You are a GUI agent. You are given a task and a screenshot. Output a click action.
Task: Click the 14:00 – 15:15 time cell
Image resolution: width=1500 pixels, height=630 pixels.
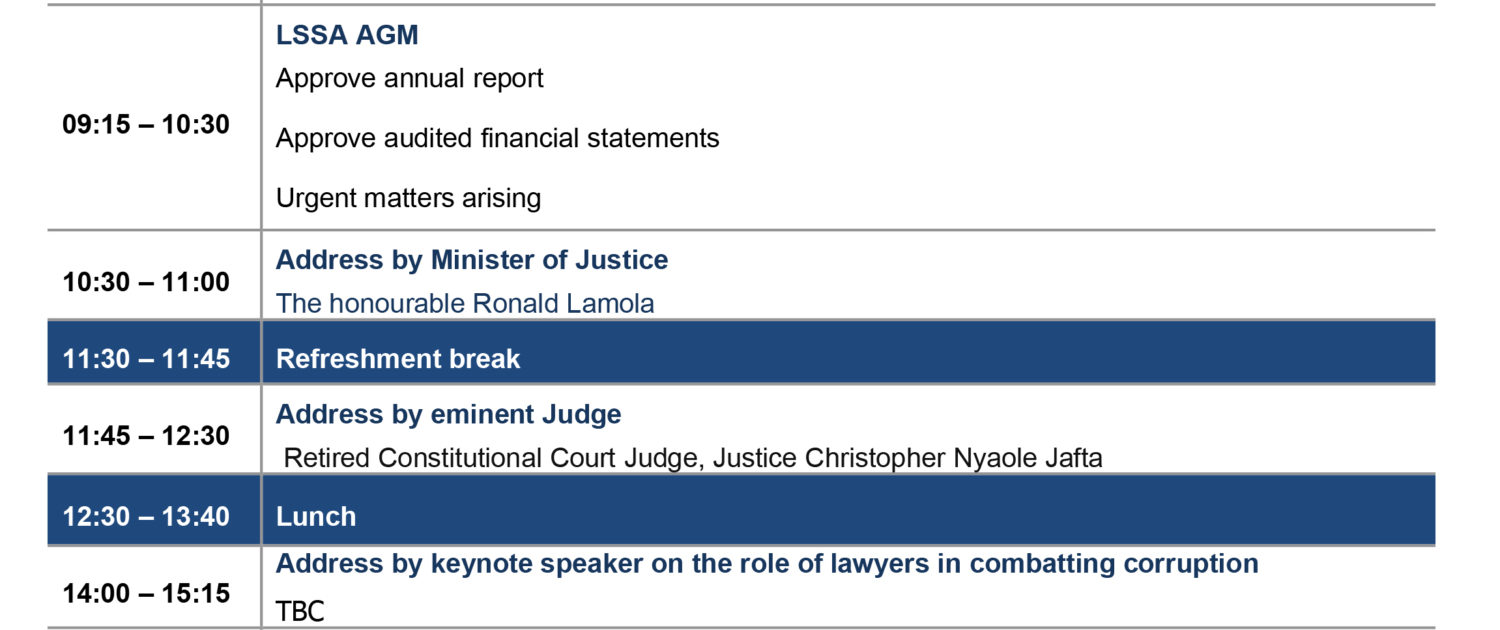coord(146,593)
